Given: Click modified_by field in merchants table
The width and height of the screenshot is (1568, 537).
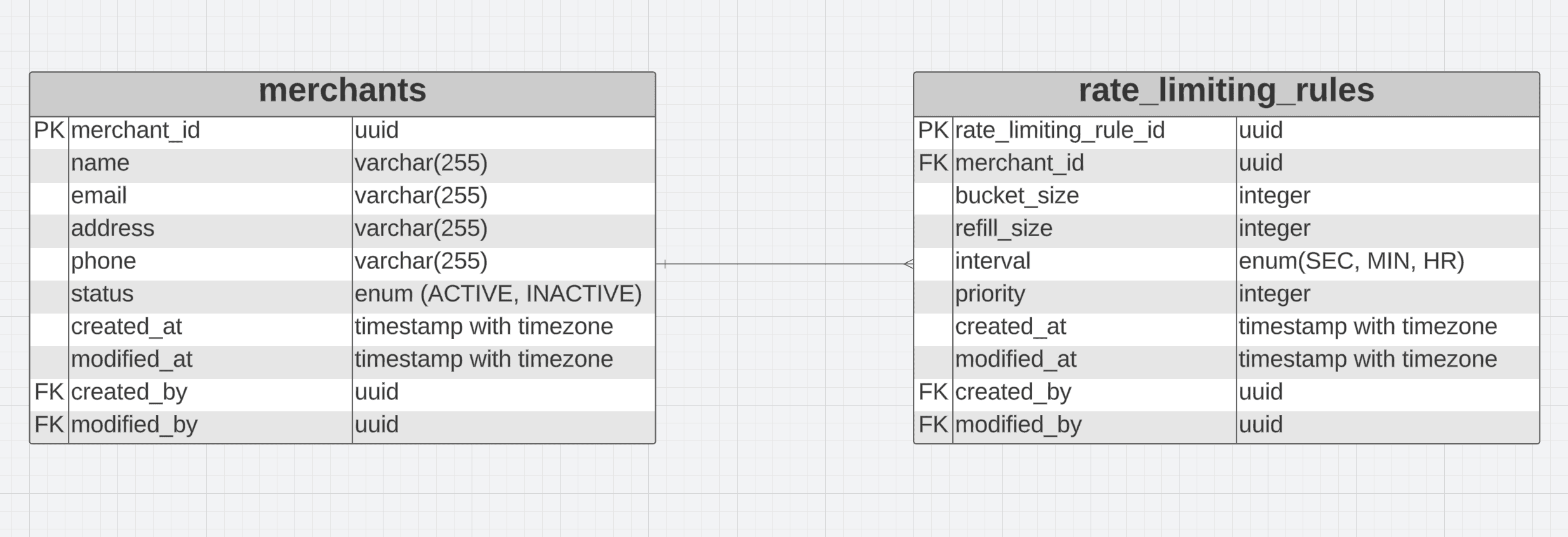Looking at the screenshot, I should pos(135,425).
